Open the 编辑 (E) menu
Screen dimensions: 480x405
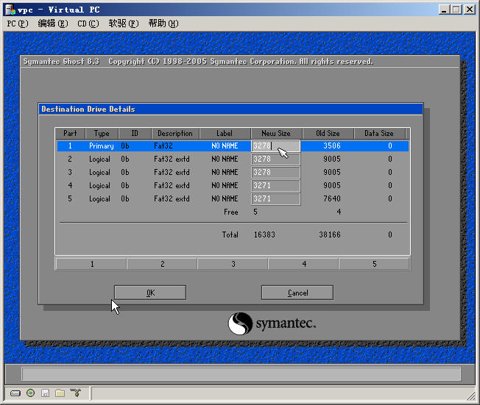[53, 24]
